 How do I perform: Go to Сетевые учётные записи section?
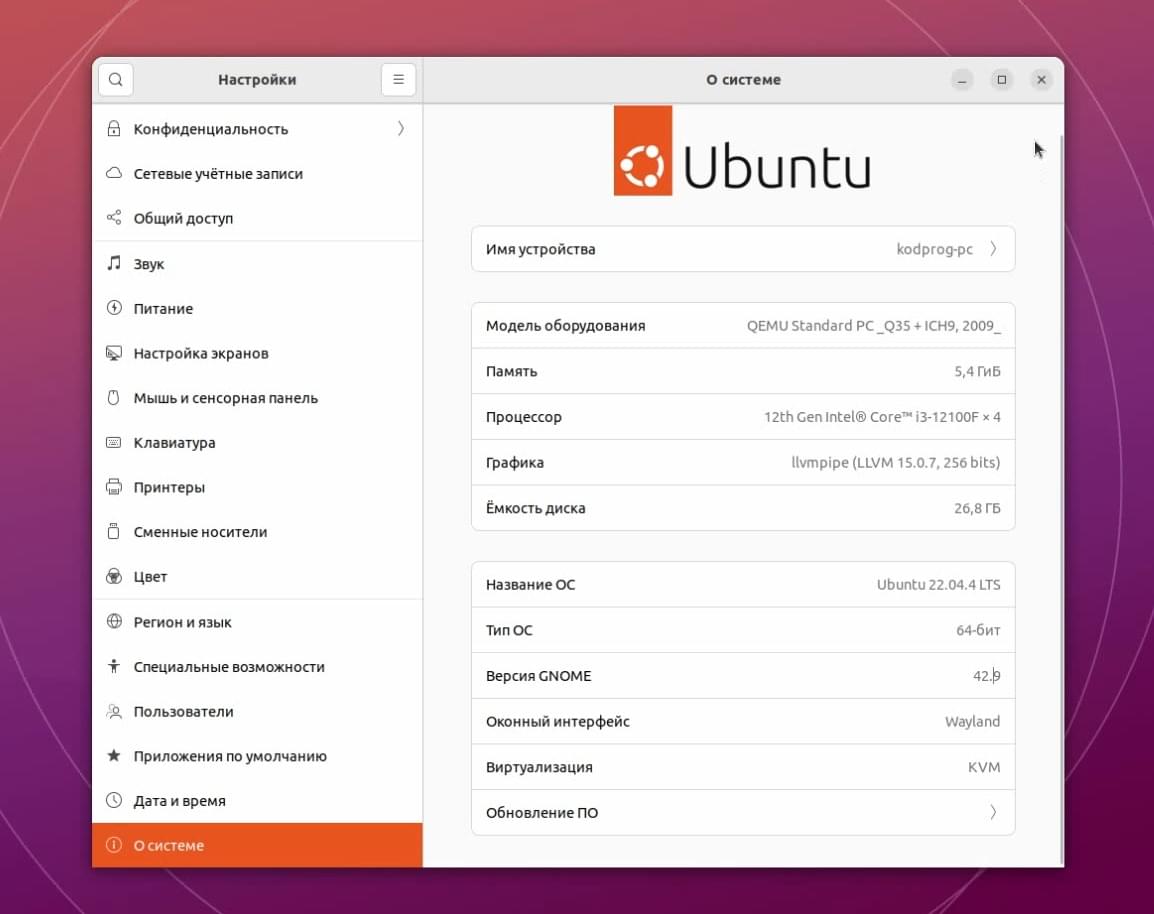click(257, 174)
